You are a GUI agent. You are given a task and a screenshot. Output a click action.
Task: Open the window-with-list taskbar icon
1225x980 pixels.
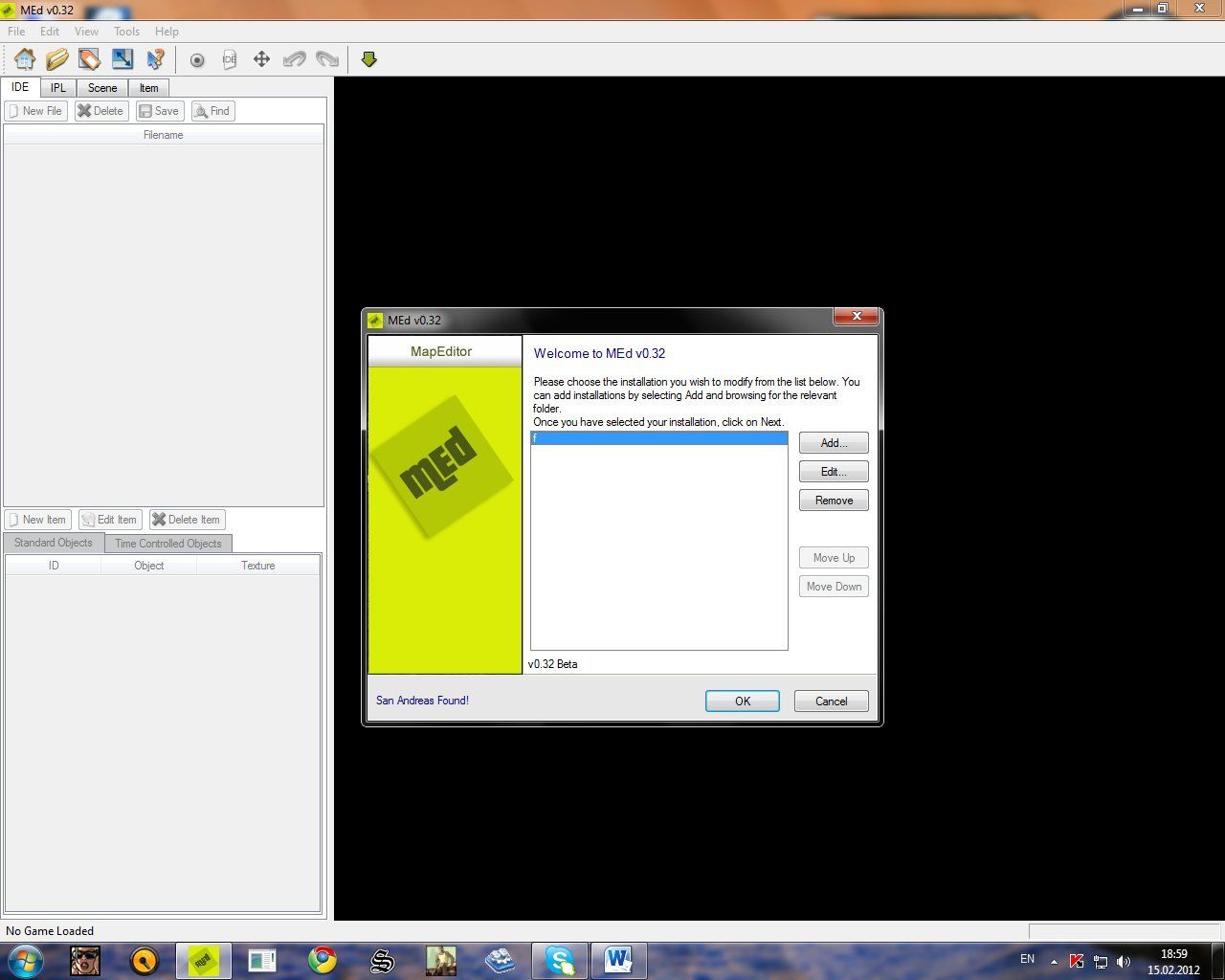[x=262, y=960]
